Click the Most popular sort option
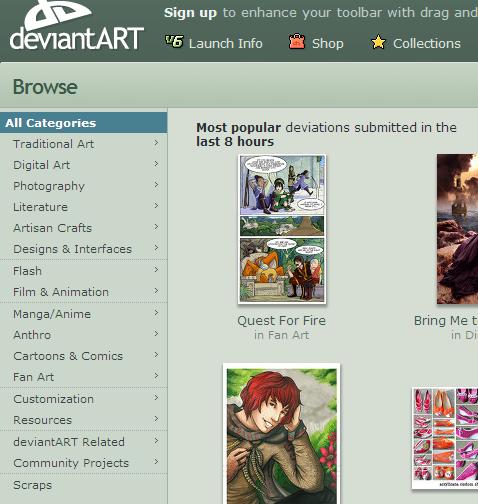The image size is (478, 504). click(238, 128)
